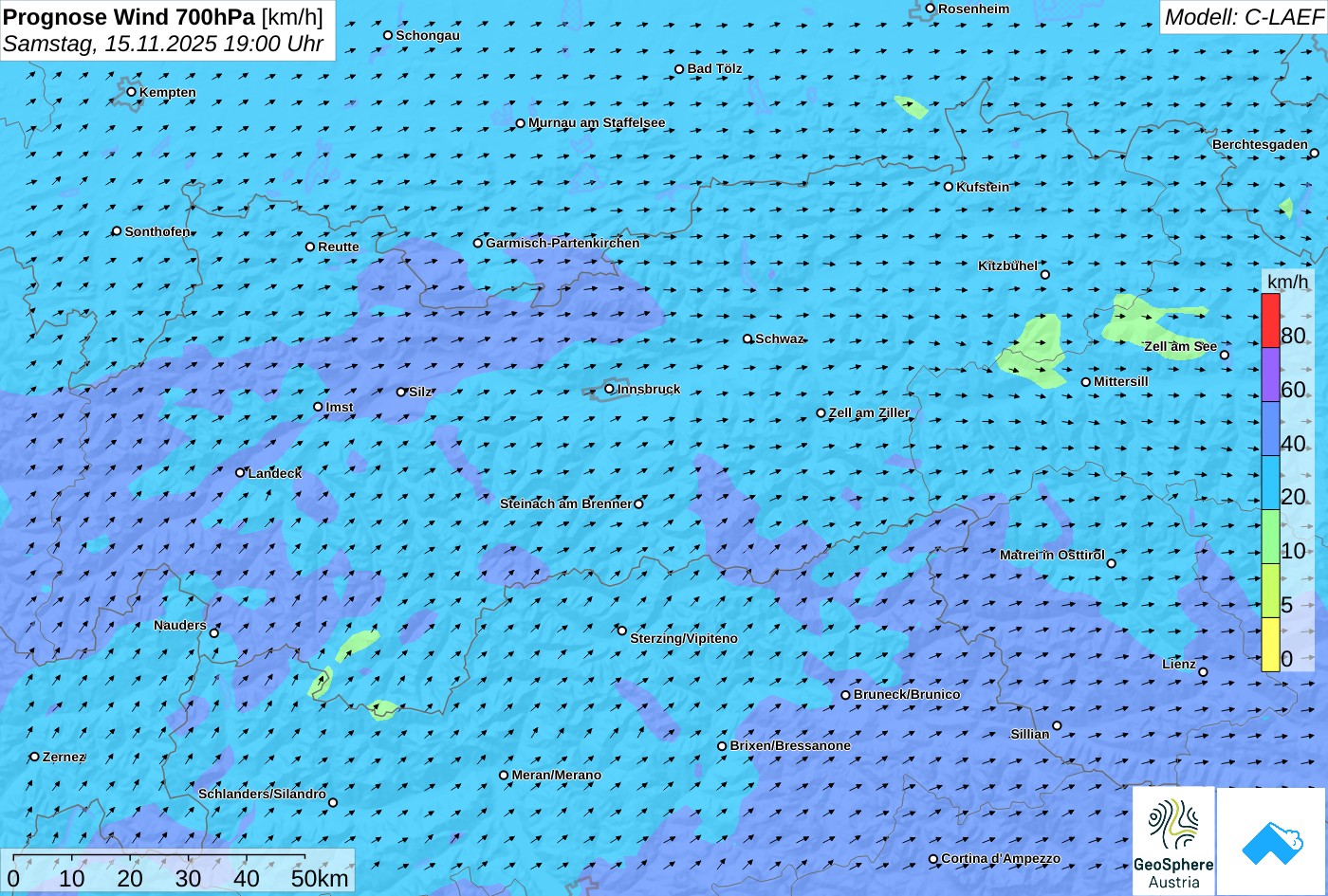Click the Rosenheim city marker
Viewport: 1328px width, 896px height.
point(930,9)
